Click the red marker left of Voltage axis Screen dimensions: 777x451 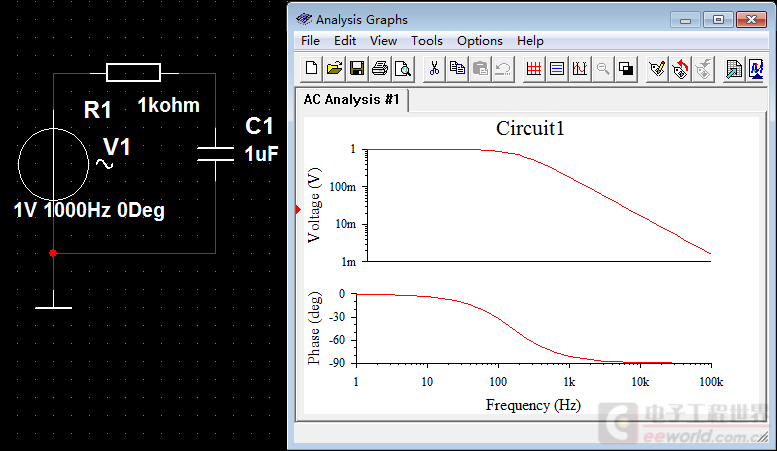298,210
